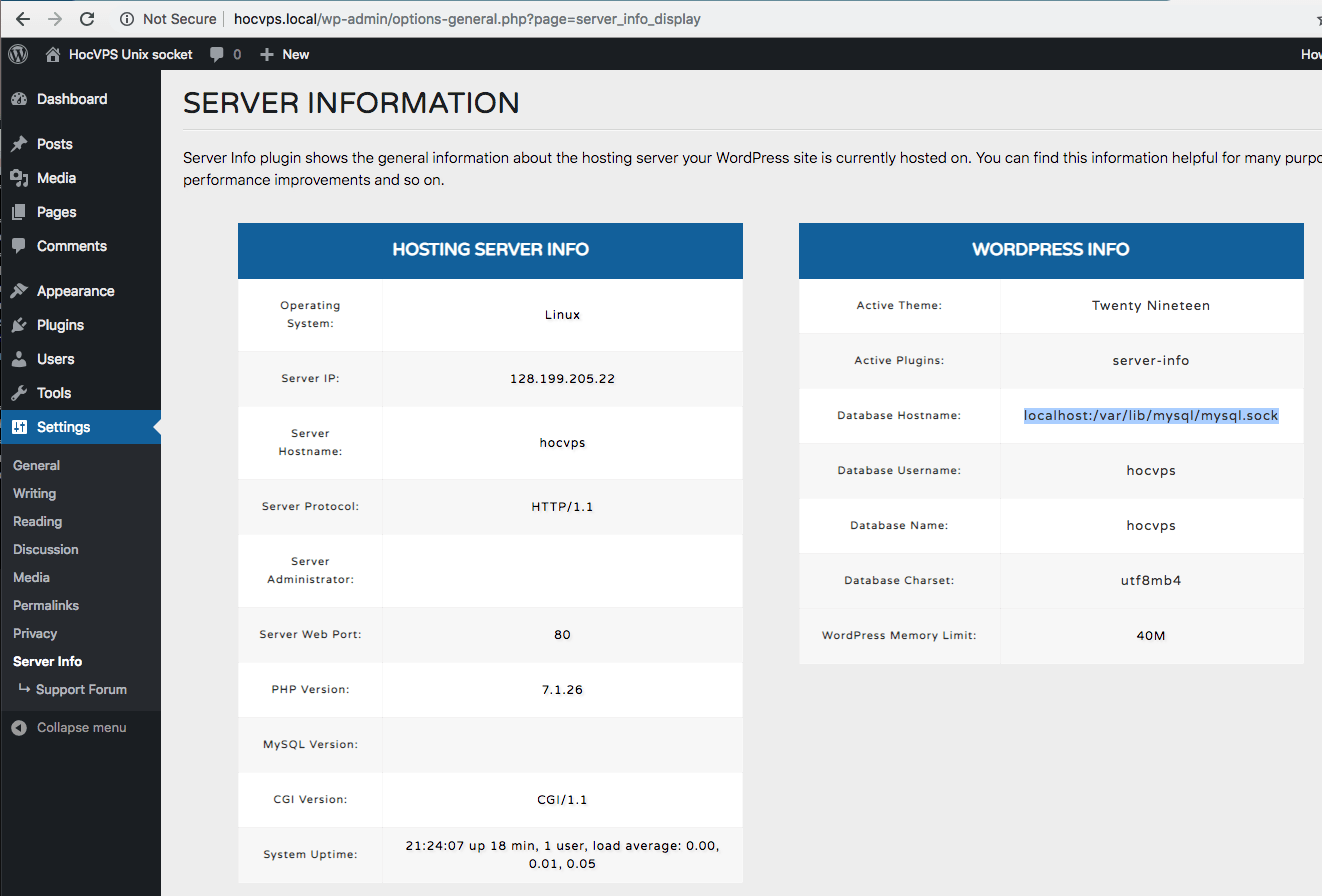
Task: Go to Reading settings submenu
Action: (37, 521)
